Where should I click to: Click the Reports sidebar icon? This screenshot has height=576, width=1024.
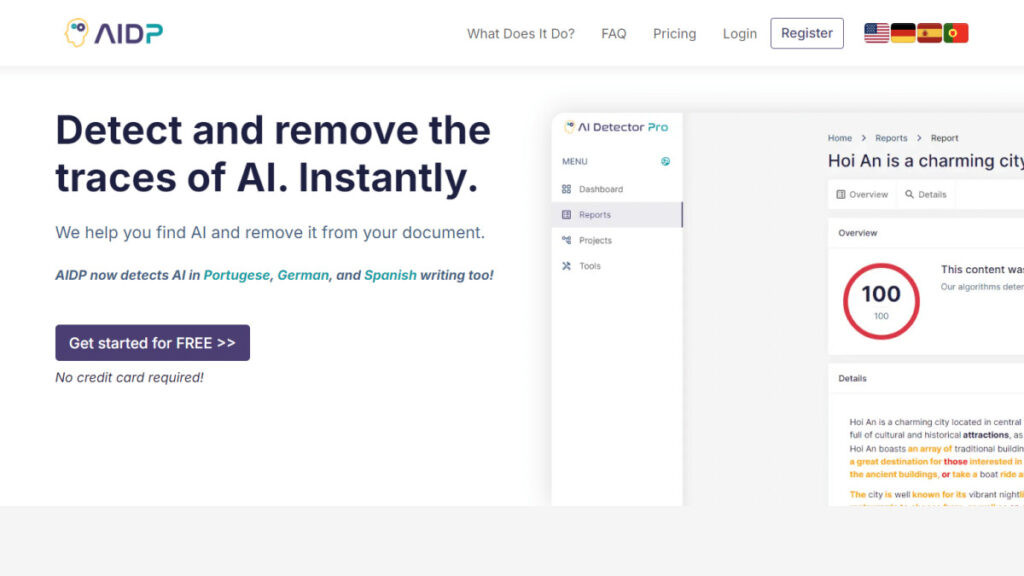[x=566, y=215]
